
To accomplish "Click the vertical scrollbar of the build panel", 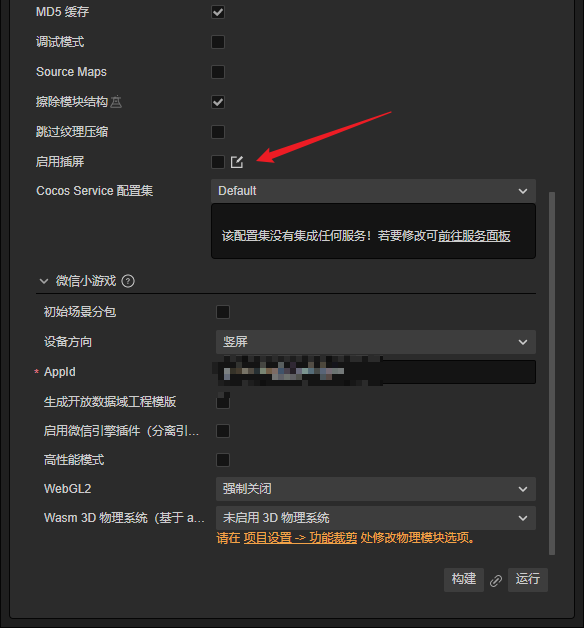I will (552, 373).
